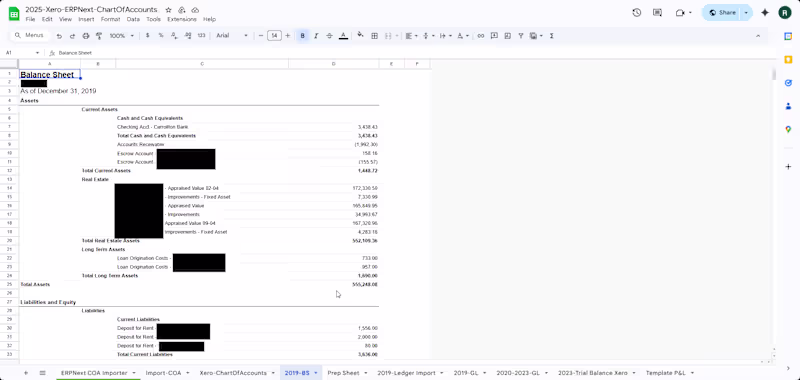Screen dimensions: 800x380
Task: Apply percent format icon
Action: point(161,36)
